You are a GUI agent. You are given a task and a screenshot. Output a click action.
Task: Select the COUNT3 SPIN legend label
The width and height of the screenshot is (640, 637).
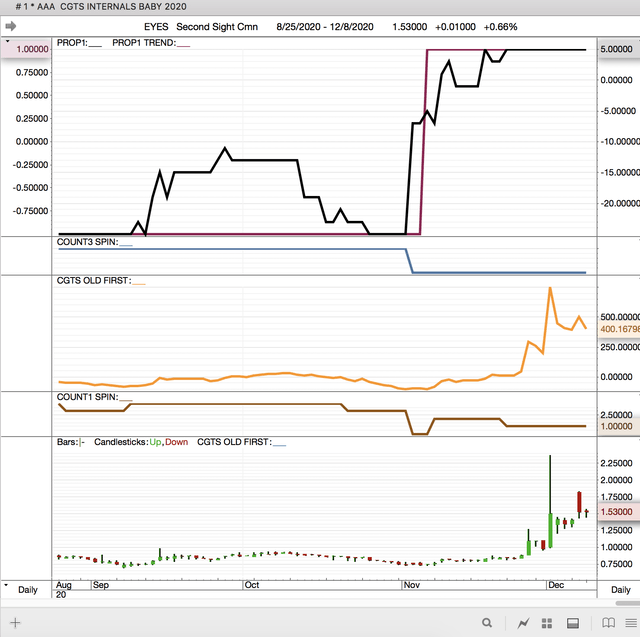(x=87, y=242)
